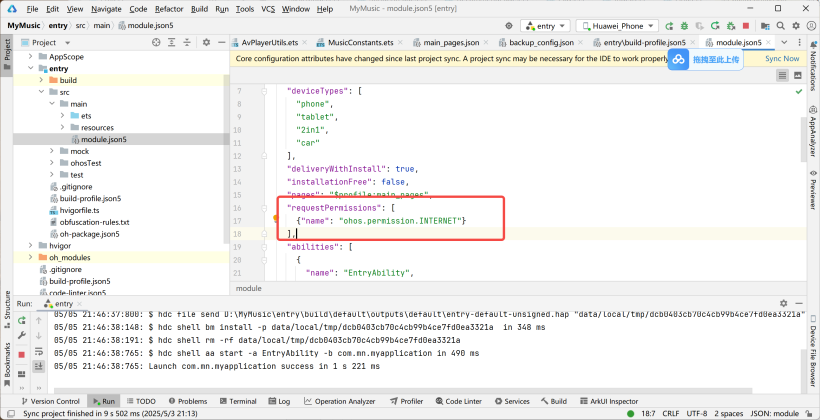The width and height of the screenshot is (820, 420).
Task: Click the CRLF line separator status item
Action: [x=671, y=414]
